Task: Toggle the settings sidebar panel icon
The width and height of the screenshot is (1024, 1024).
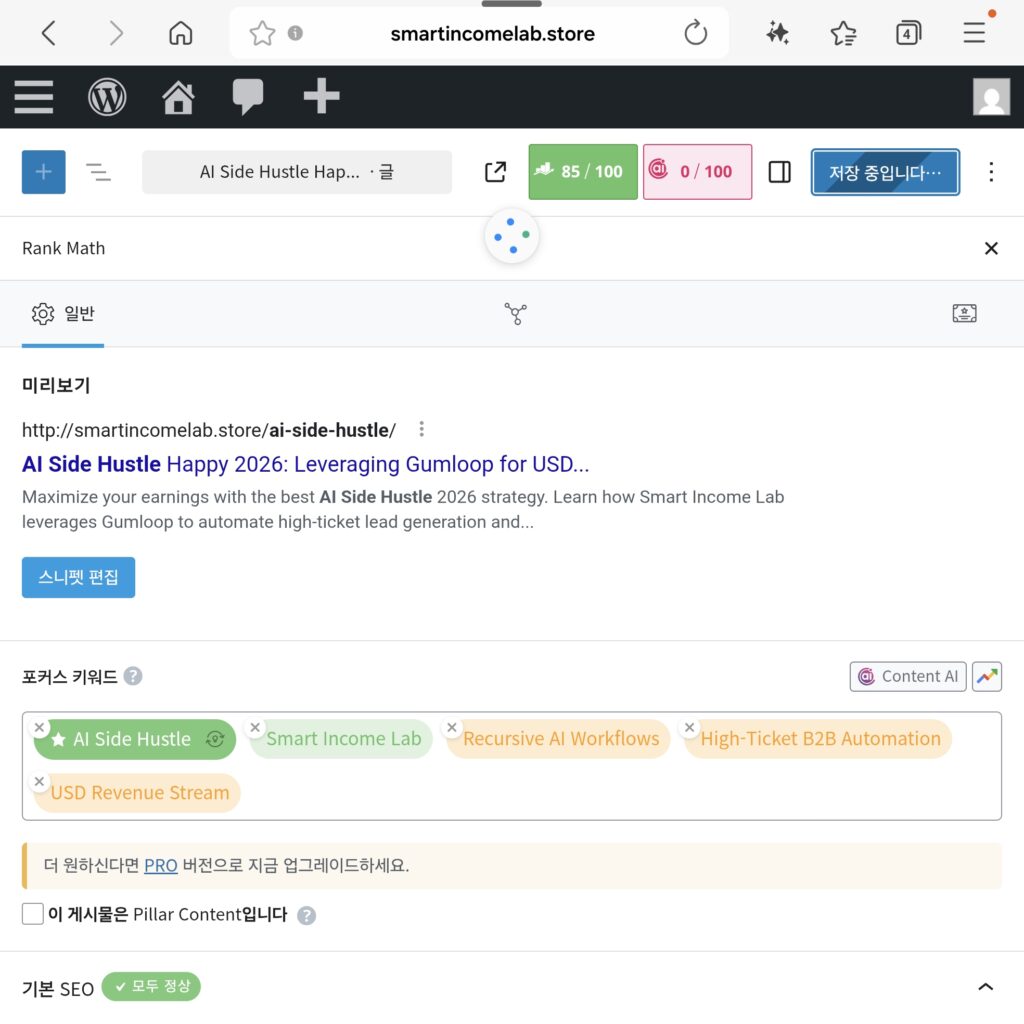Action: (779, 172)
